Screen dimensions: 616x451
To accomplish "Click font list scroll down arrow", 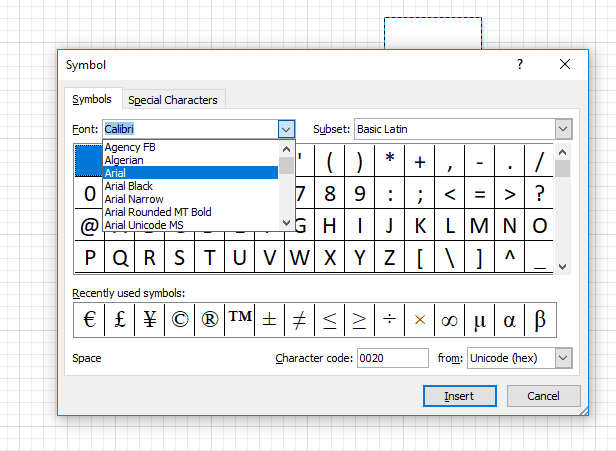I will [x=287, y=223].
